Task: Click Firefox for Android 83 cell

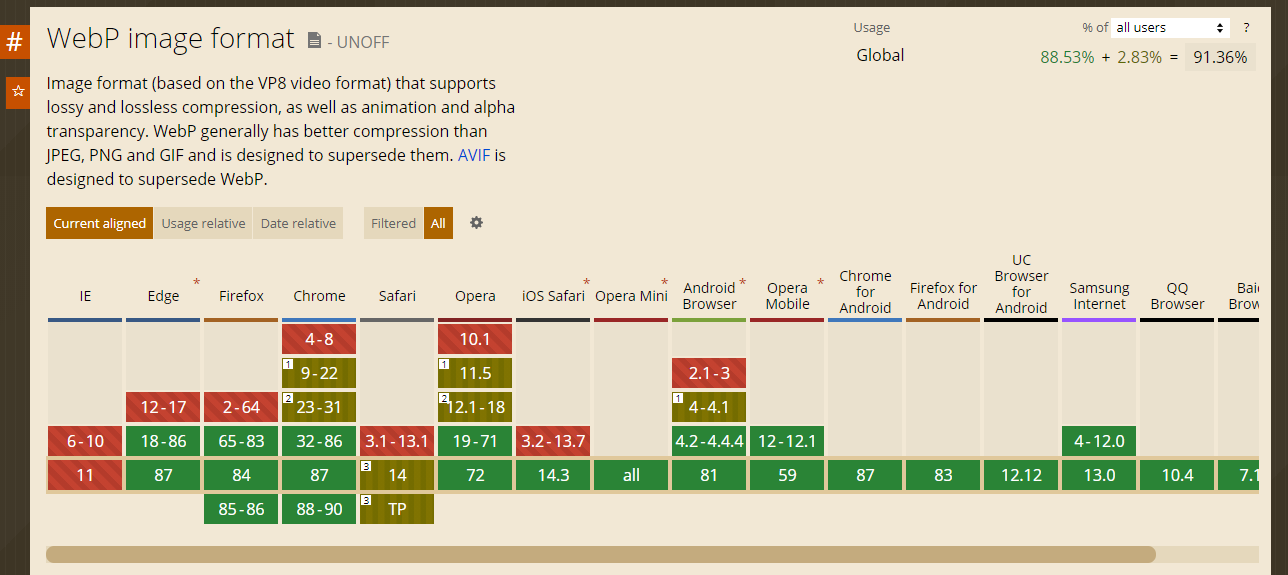Action: click(x=943, y=475)
